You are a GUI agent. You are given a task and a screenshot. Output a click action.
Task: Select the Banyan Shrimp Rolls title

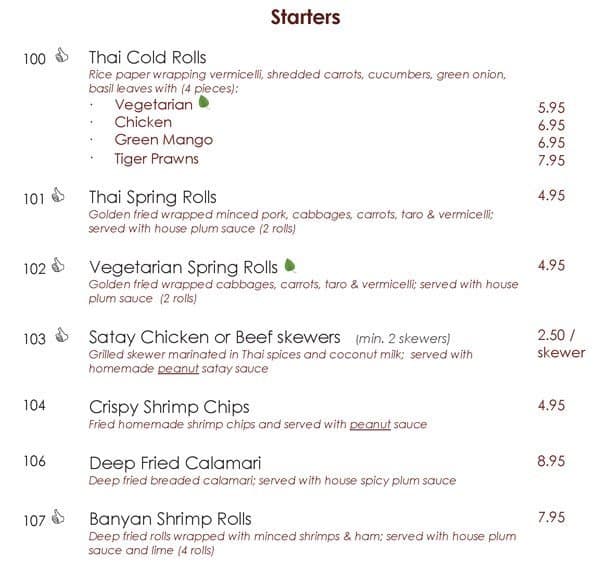pyautogui.click(x=170, y=519)
